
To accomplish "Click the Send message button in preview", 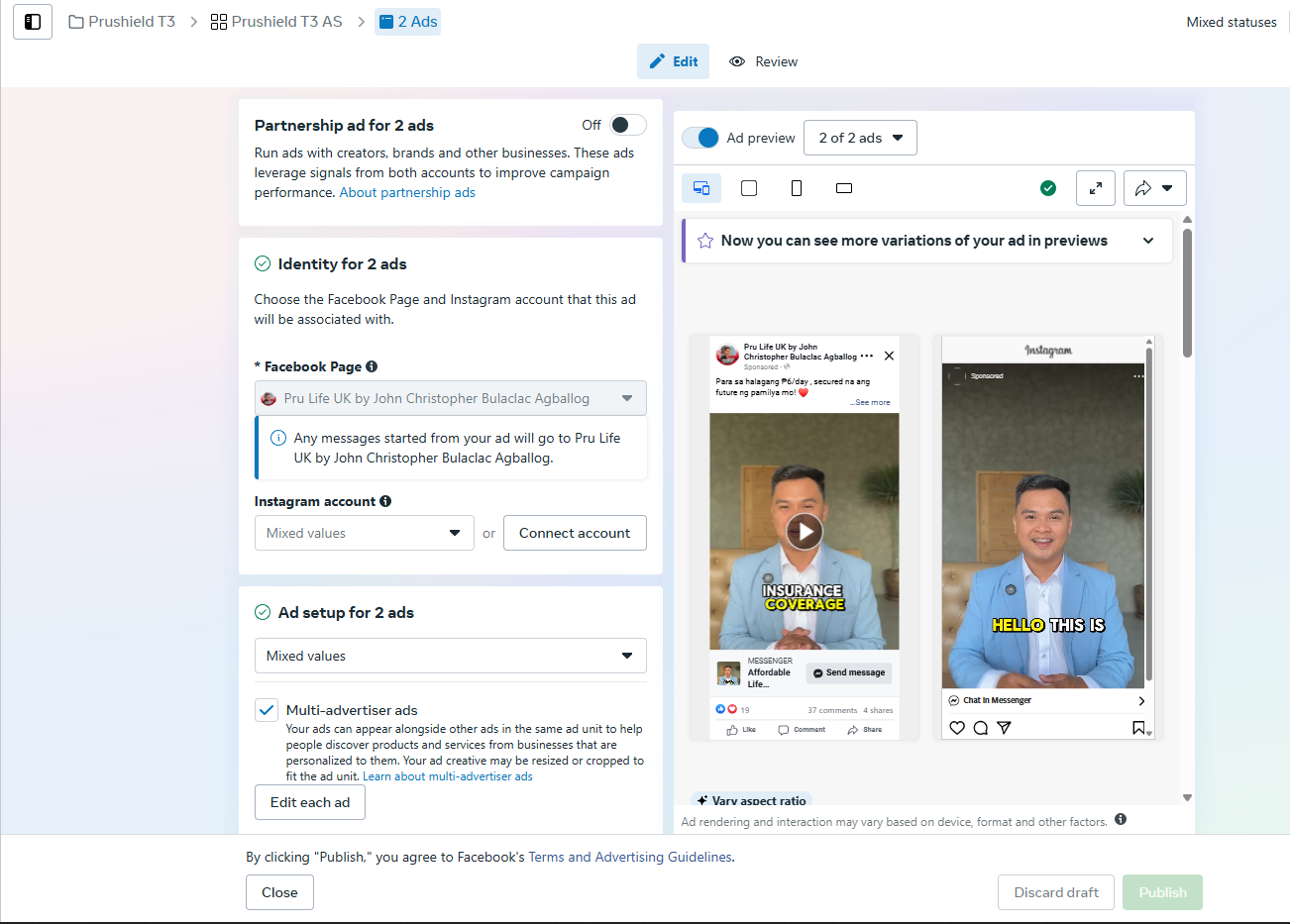I will (x=849, y=672).
